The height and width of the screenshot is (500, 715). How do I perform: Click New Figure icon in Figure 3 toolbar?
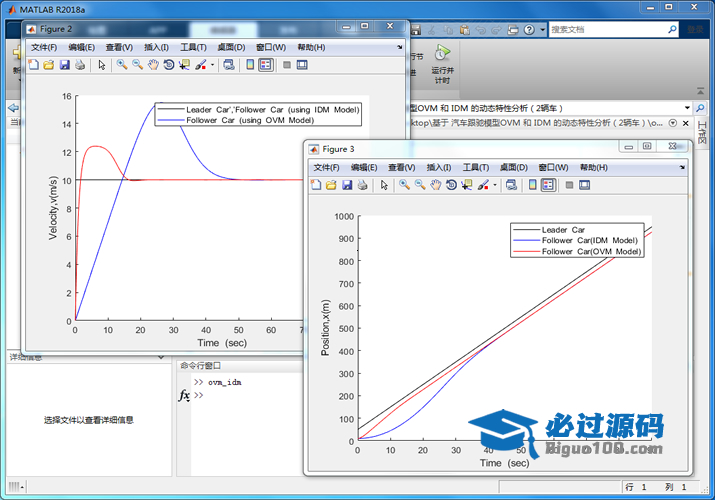316,185
